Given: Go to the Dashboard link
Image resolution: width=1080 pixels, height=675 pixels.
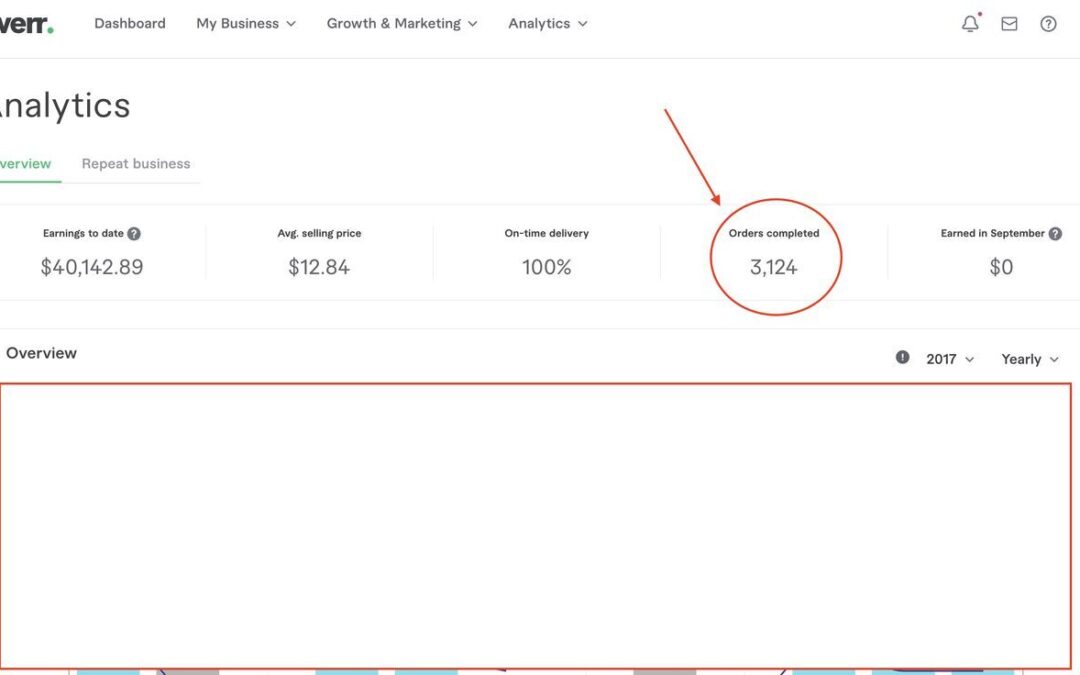Looking at the screenshot, I should [x=130, y=24].
